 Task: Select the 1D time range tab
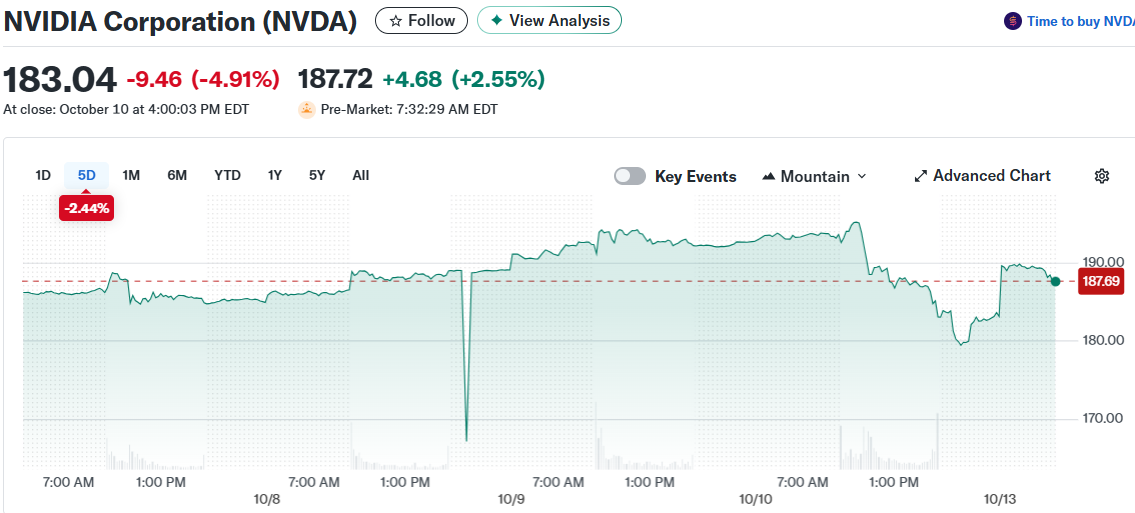[x=43, y=175]
